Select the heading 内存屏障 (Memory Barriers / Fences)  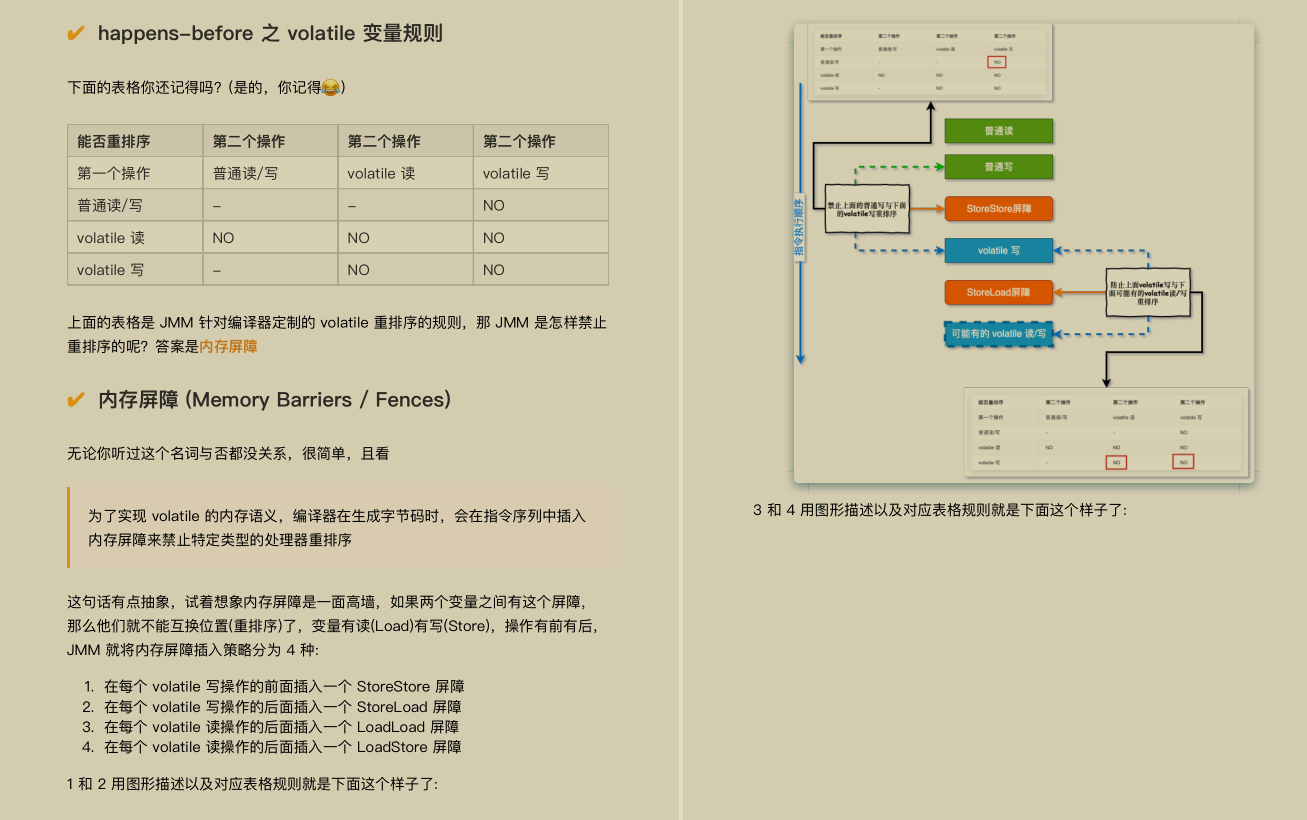pos(275,400)
